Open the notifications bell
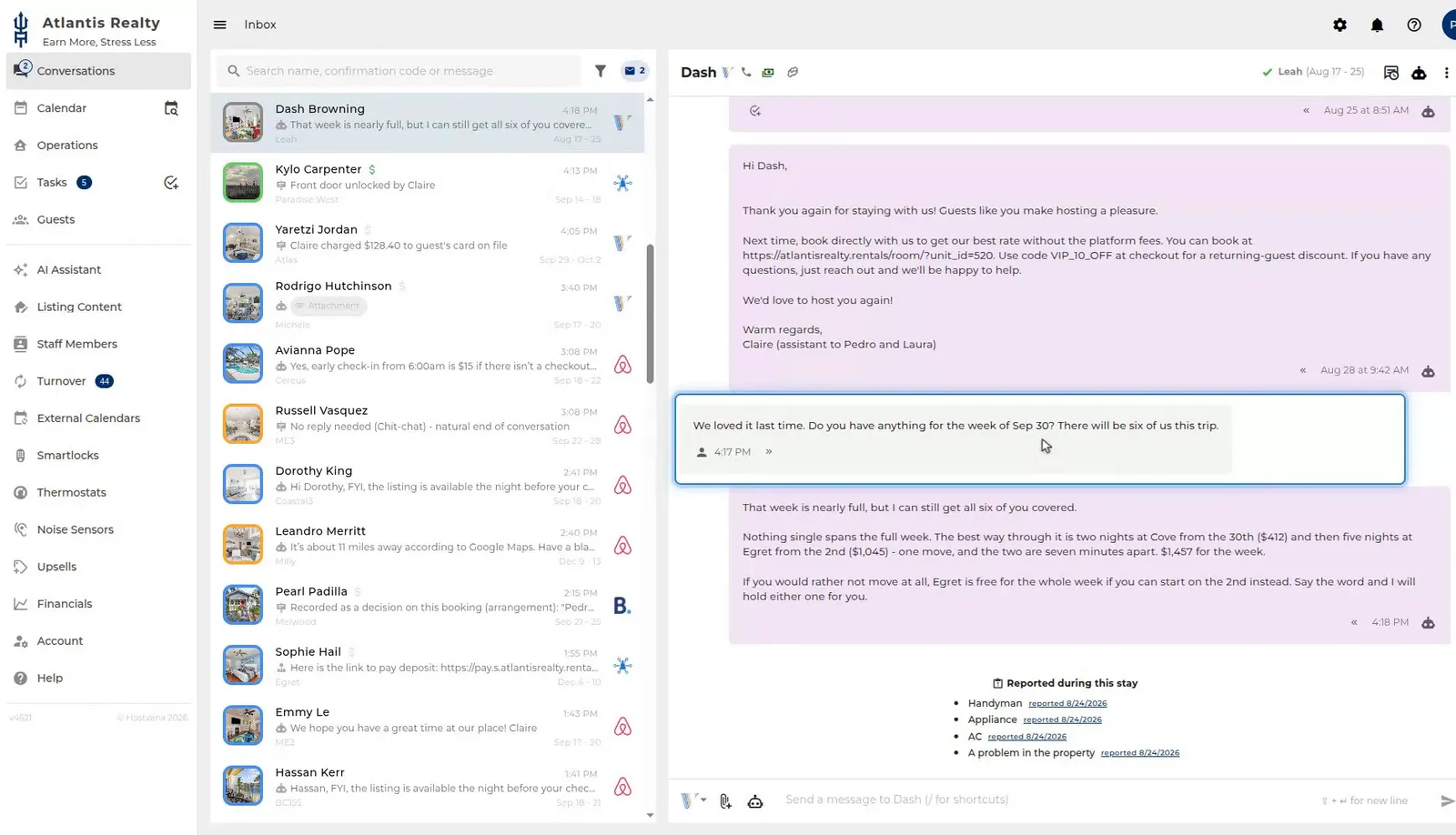Image resolution: width=1456 pixels, height=835 pixels. [x=1377, y=25]
